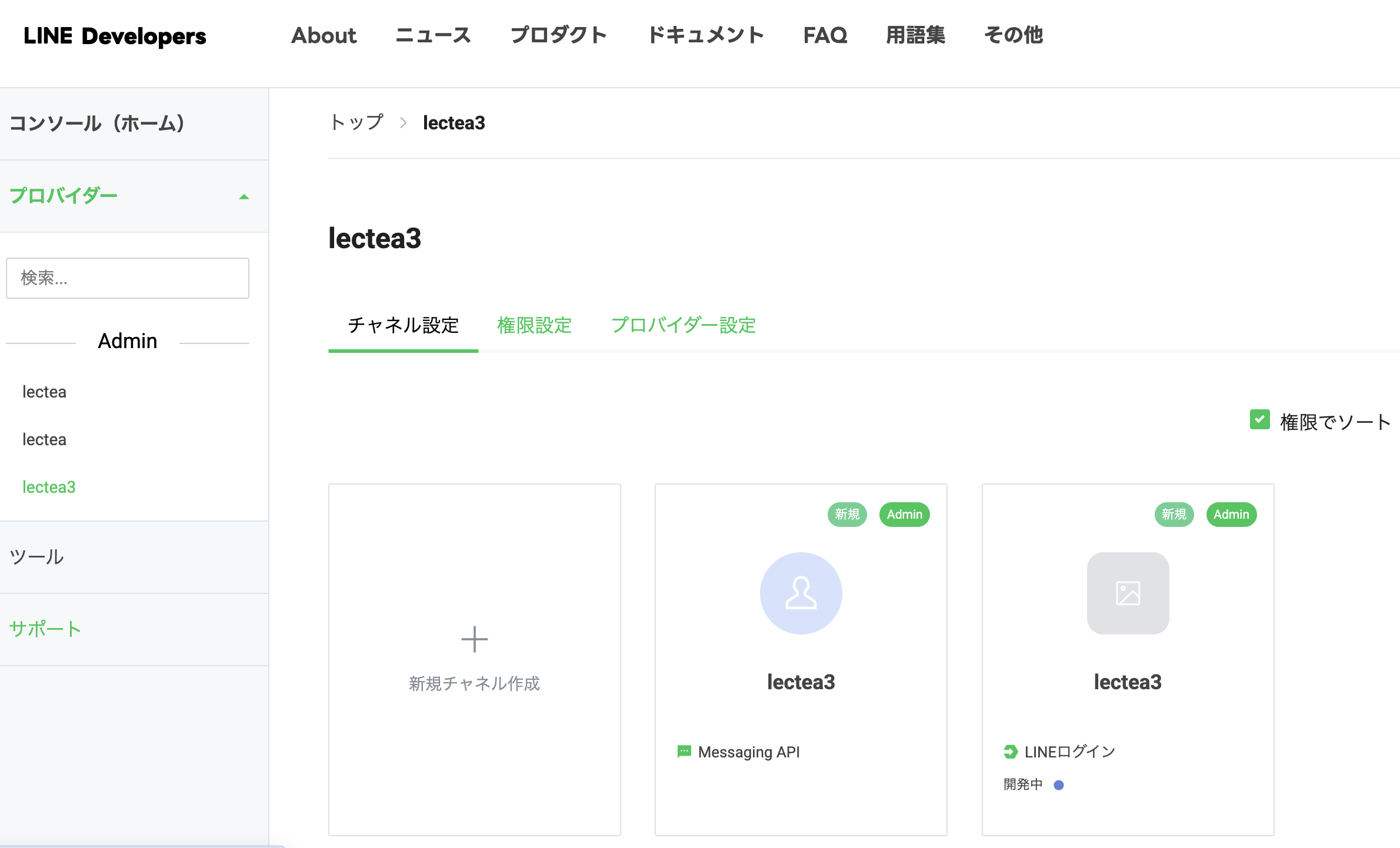
Task: Click the green LINEログイン arrow icon
Action: coord(1009,751)
